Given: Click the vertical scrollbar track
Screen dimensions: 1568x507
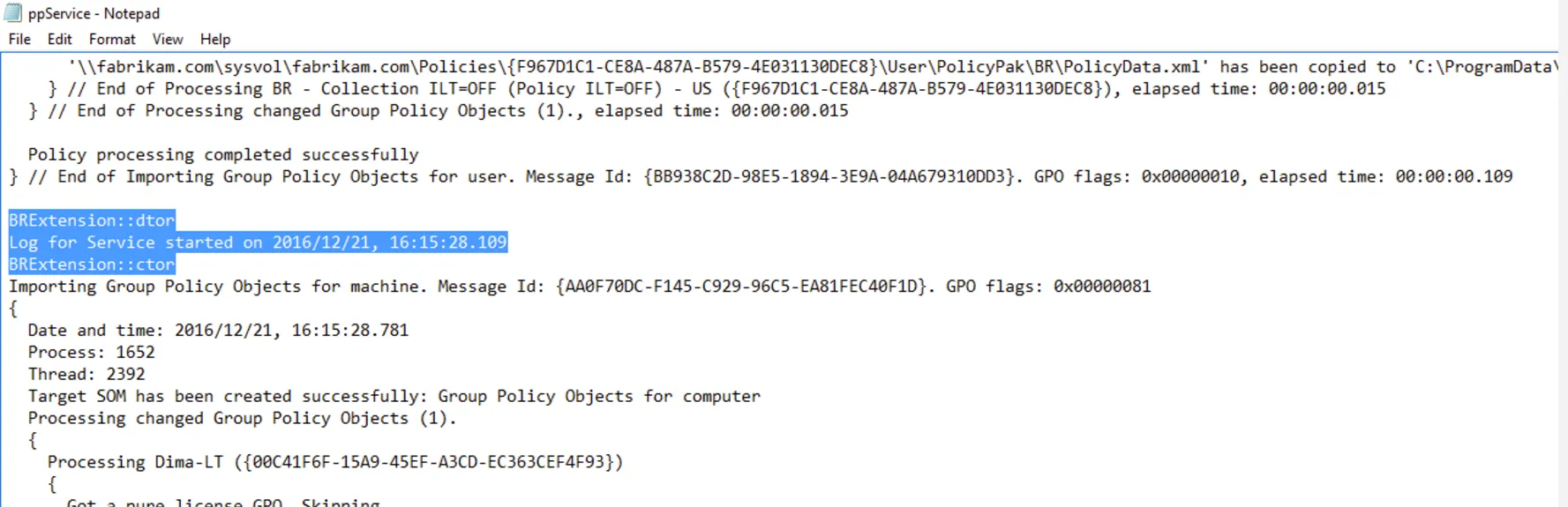Looking at the screenshot, I should tap(1563, 282).
